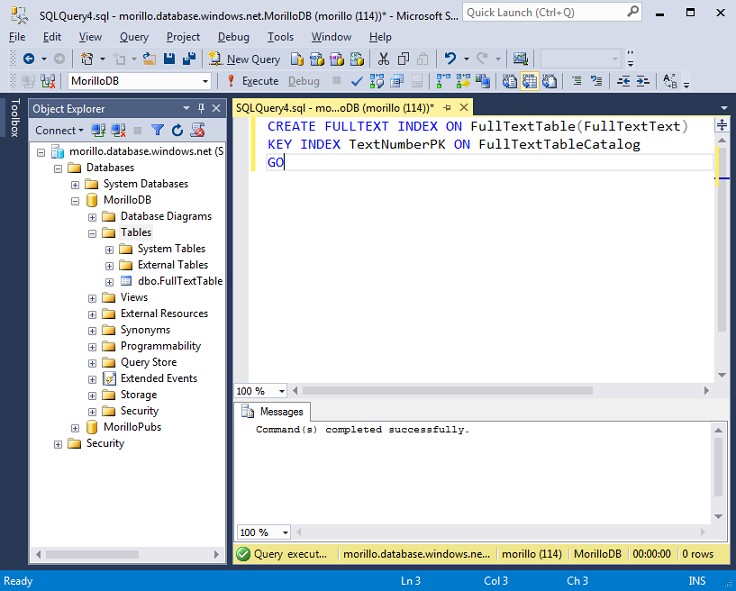Click the Disconnect icon in Object Explorer
Image resolution: width=736 pixels, height=591 pixels.
tap(118, 130)
